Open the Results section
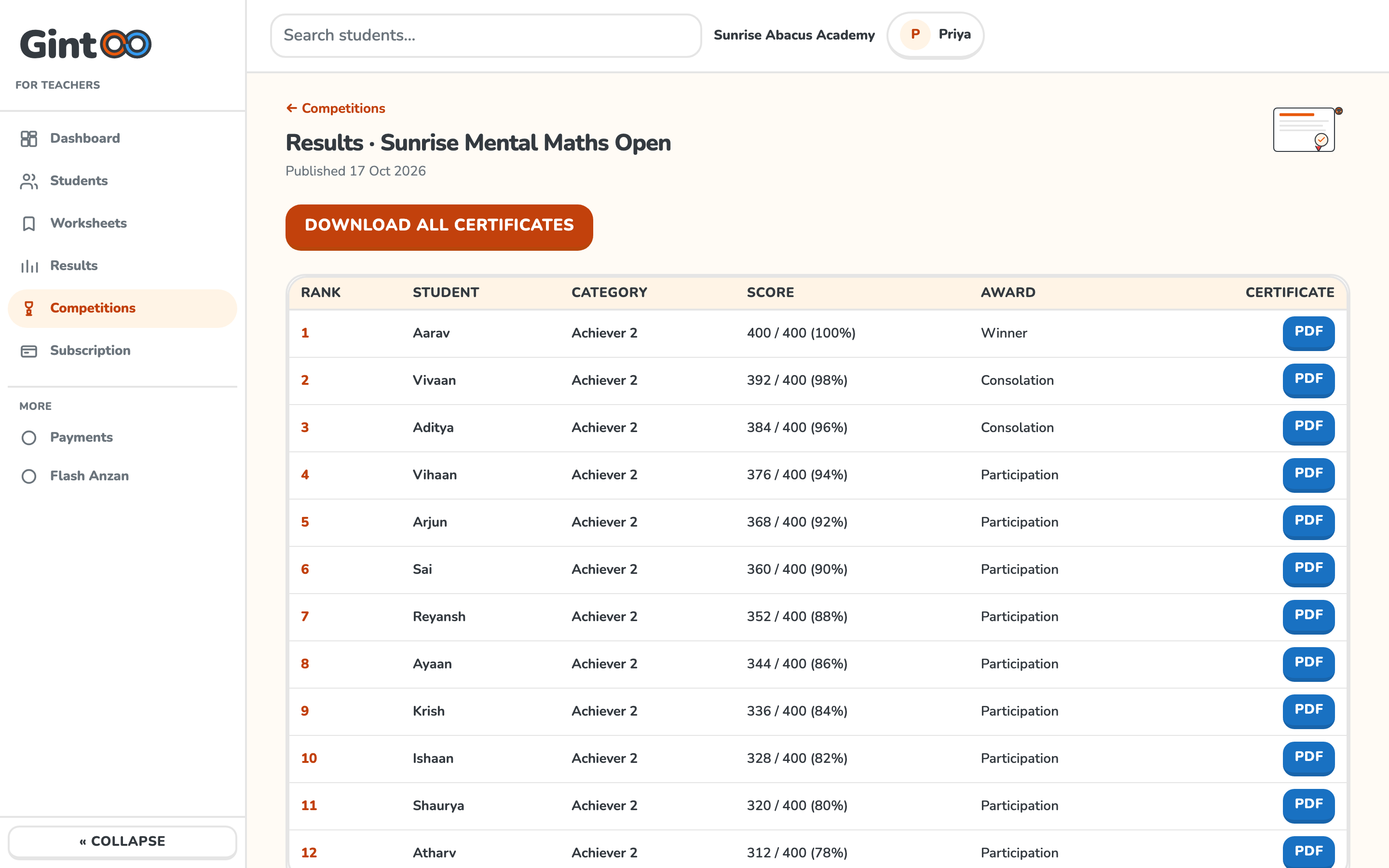This screenshot has width=1389, height=868. click(x=122, y=266)
